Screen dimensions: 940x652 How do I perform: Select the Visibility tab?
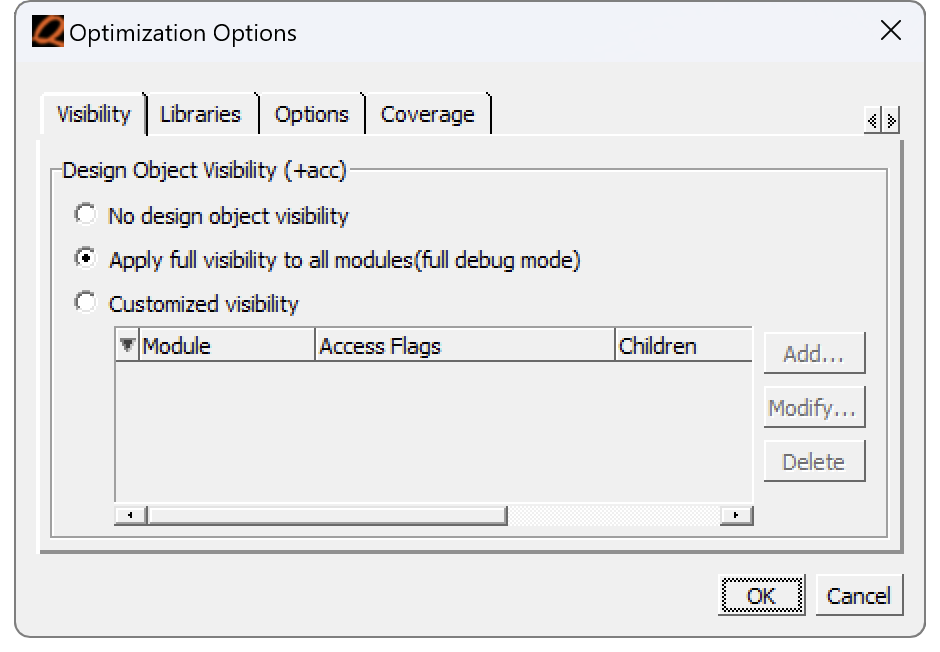(94, 114)
